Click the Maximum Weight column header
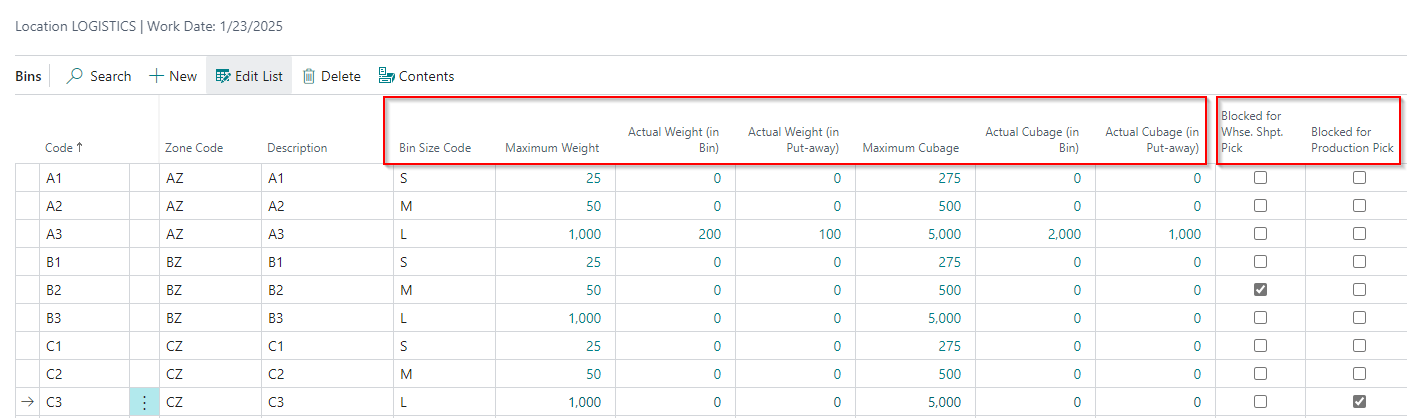The height and width of the screenshot is (418, 1407). (x=552, y=148)
